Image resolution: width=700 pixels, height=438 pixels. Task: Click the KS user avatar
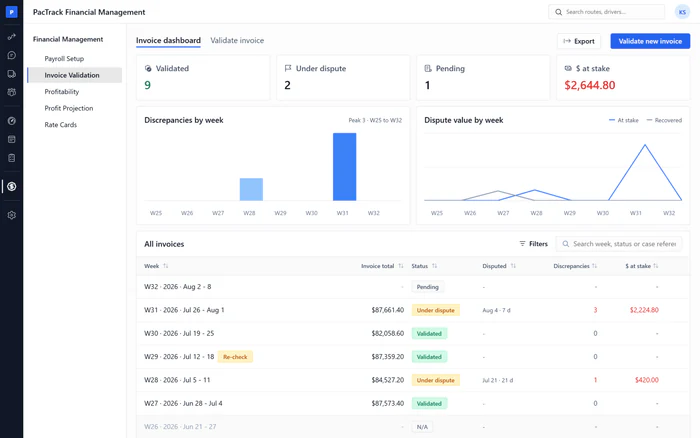(682, 12)
